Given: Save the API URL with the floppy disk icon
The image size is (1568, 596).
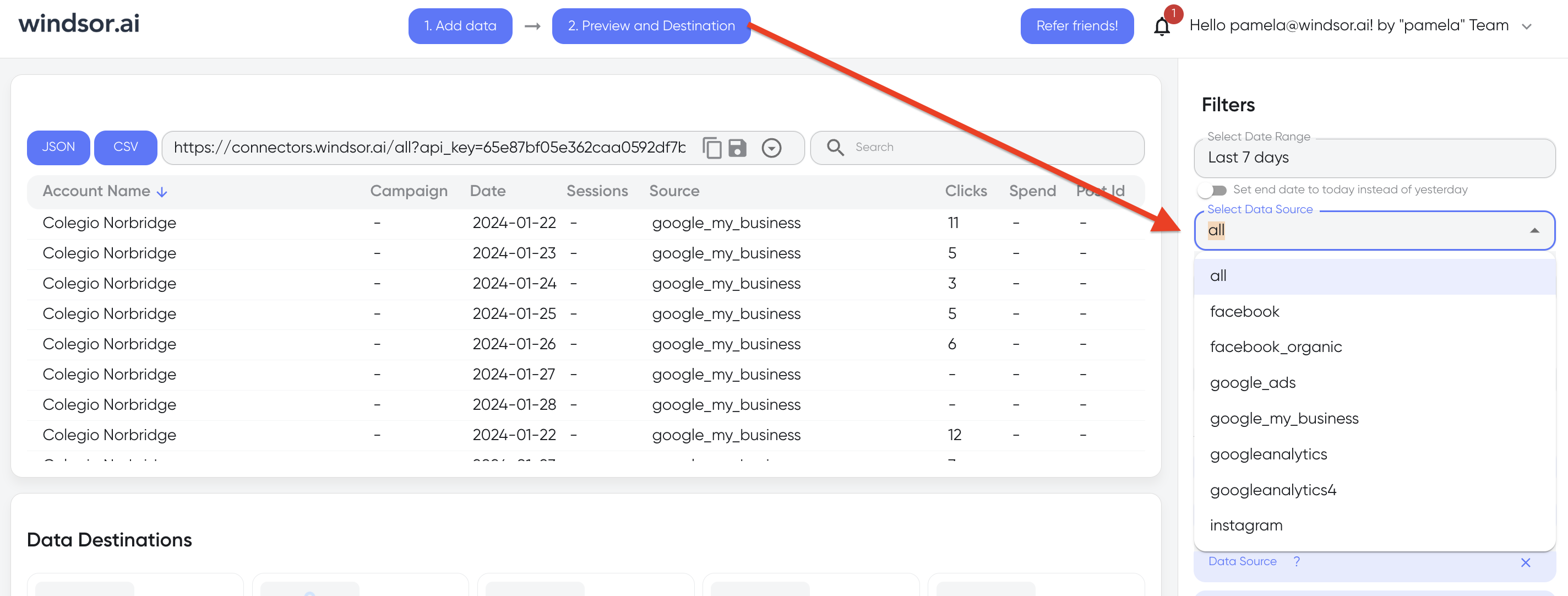Looking at the screenshot, I should (x=737, y=148).
